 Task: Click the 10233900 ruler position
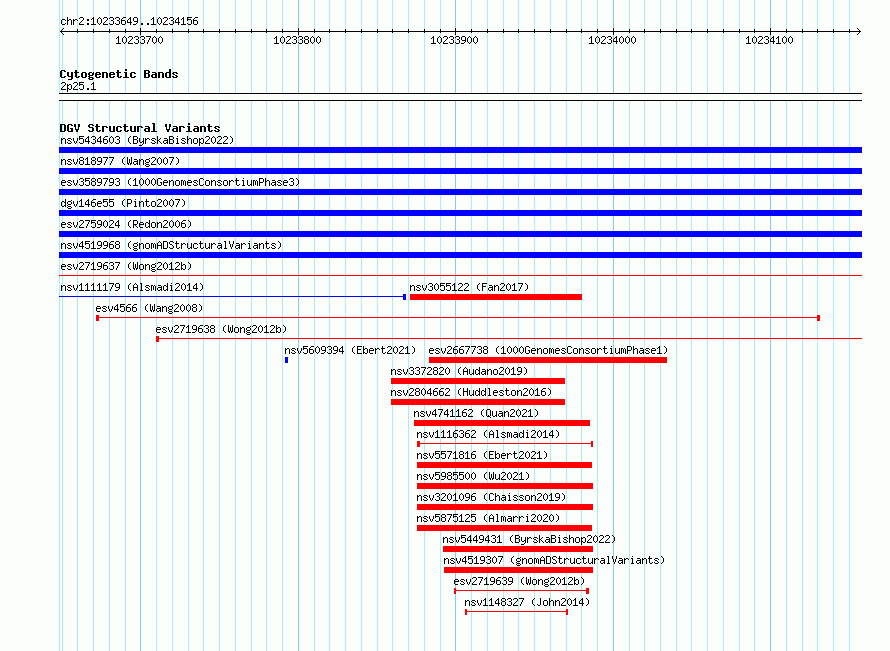pos(455,40)
